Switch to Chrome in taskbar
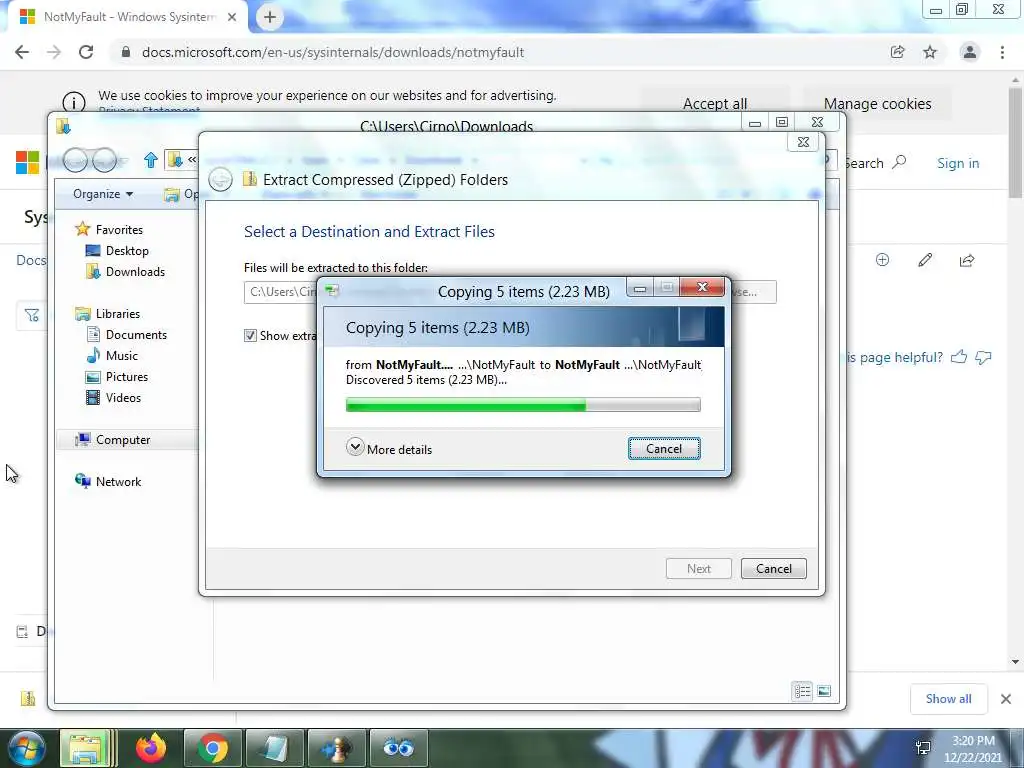1024x768 pixels. pos(212,748)
